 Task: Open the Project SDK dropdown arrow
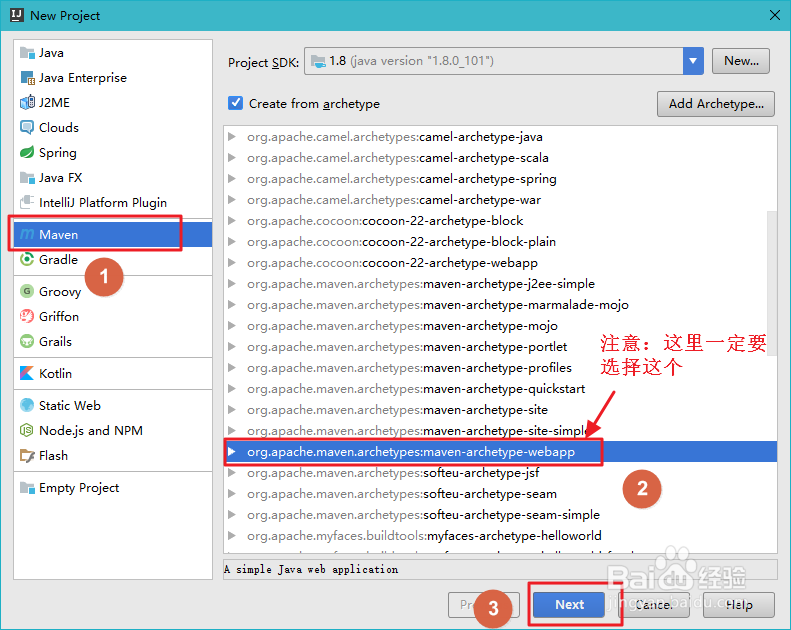tap(693, 61)
